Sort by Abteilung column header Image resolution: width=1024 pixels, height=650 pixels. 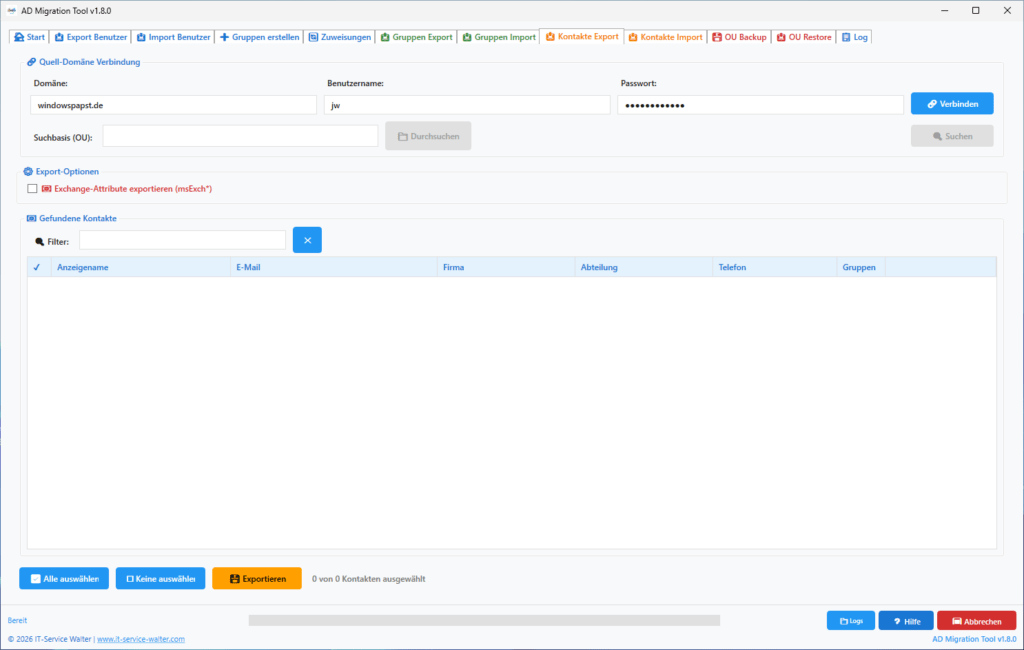[x=644, y=267]
